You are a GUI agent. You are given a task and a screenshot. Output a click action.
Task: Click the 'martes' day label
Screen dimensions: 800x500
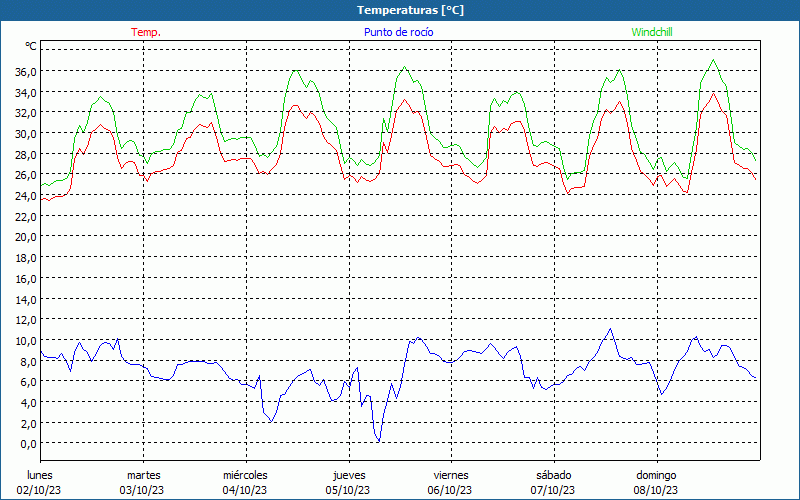click(x=144, y=475)
